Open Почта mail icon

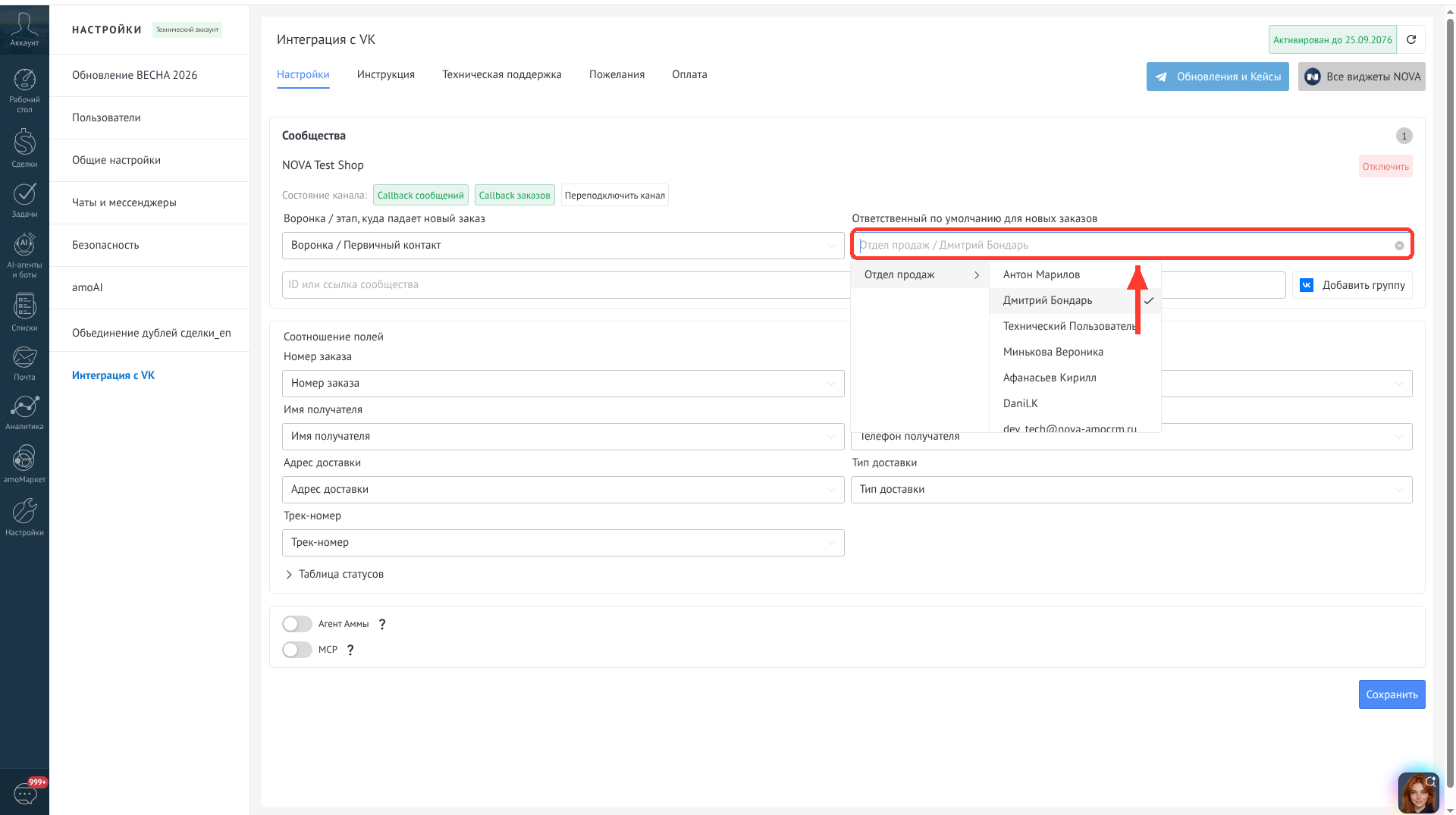point(24,363)
